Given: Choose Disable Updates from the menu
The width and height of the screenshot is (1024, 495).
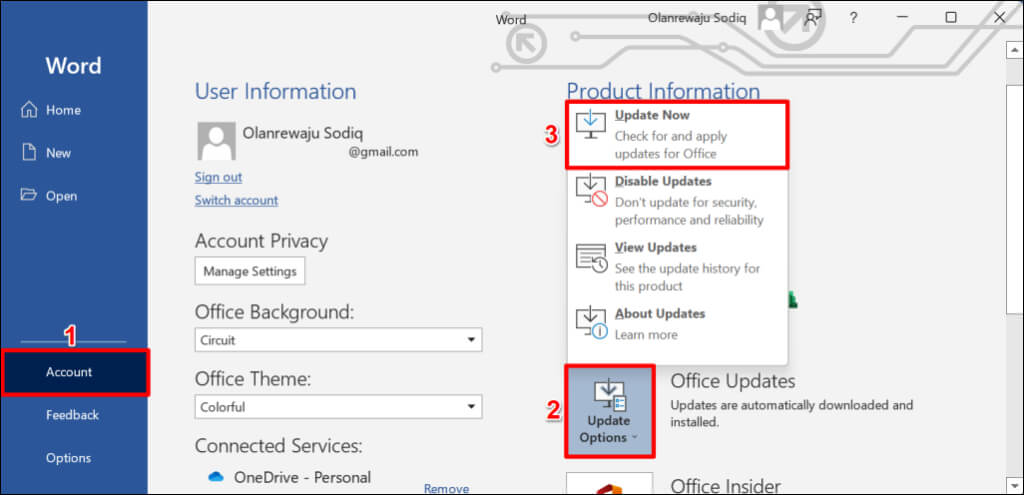Looking at the screenshot, I should tap(677, 200).
